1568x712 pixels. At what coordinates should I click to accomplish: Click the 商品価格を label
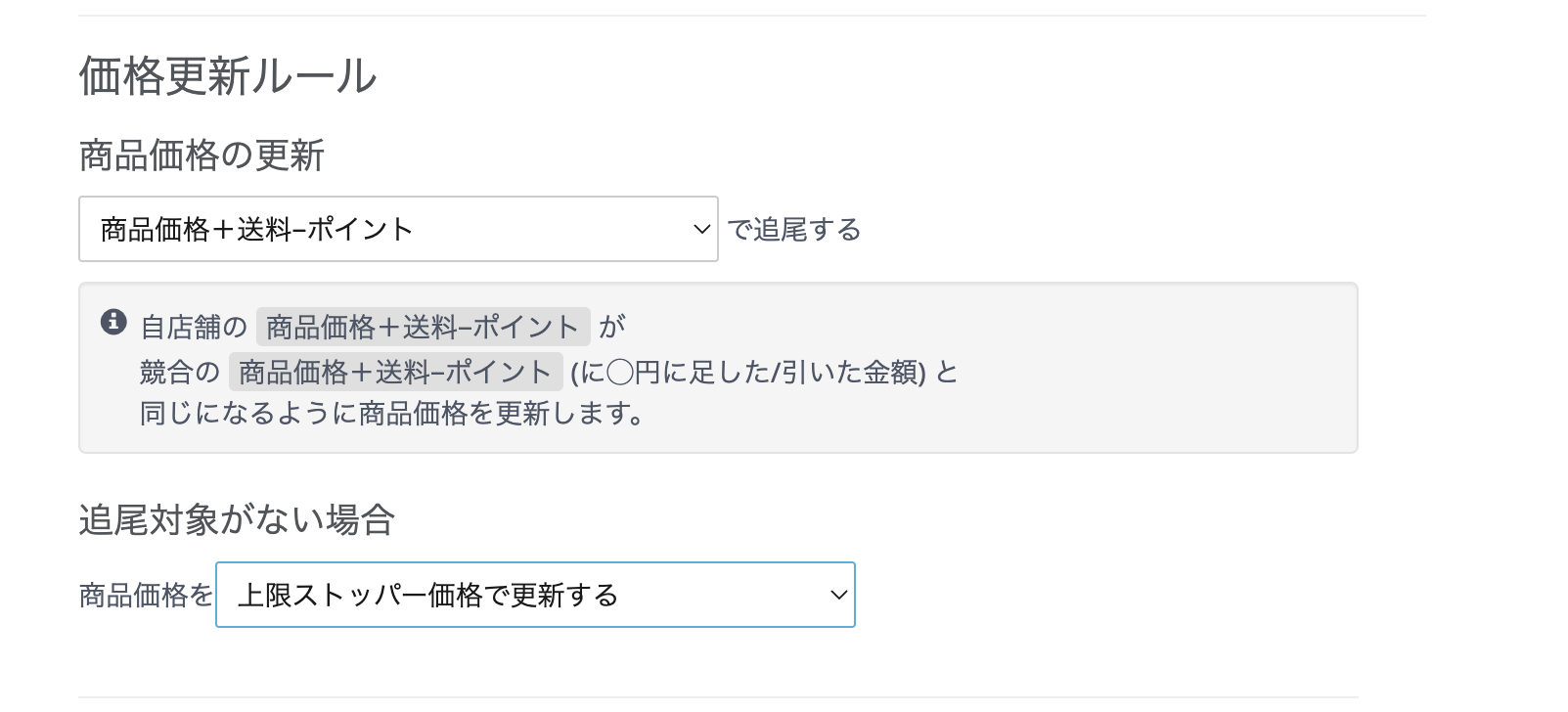tap(146, 595)
